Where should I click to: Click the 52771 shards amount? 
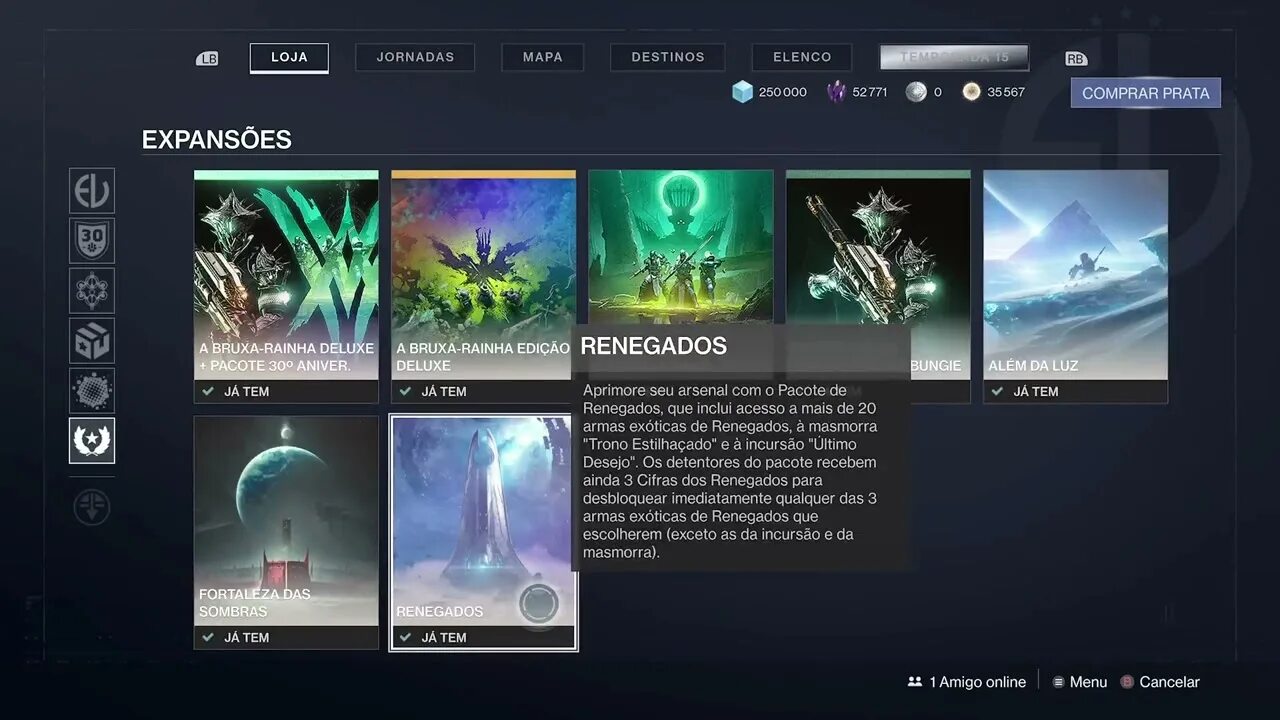(x=870, y=92)
